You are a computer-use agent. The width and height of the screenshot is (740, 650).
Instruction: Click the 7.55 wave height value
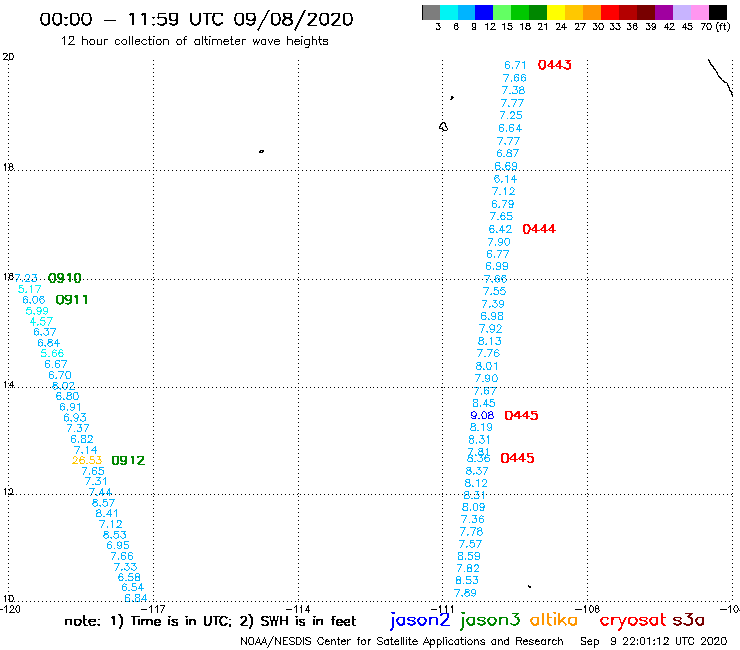point(494,291)
